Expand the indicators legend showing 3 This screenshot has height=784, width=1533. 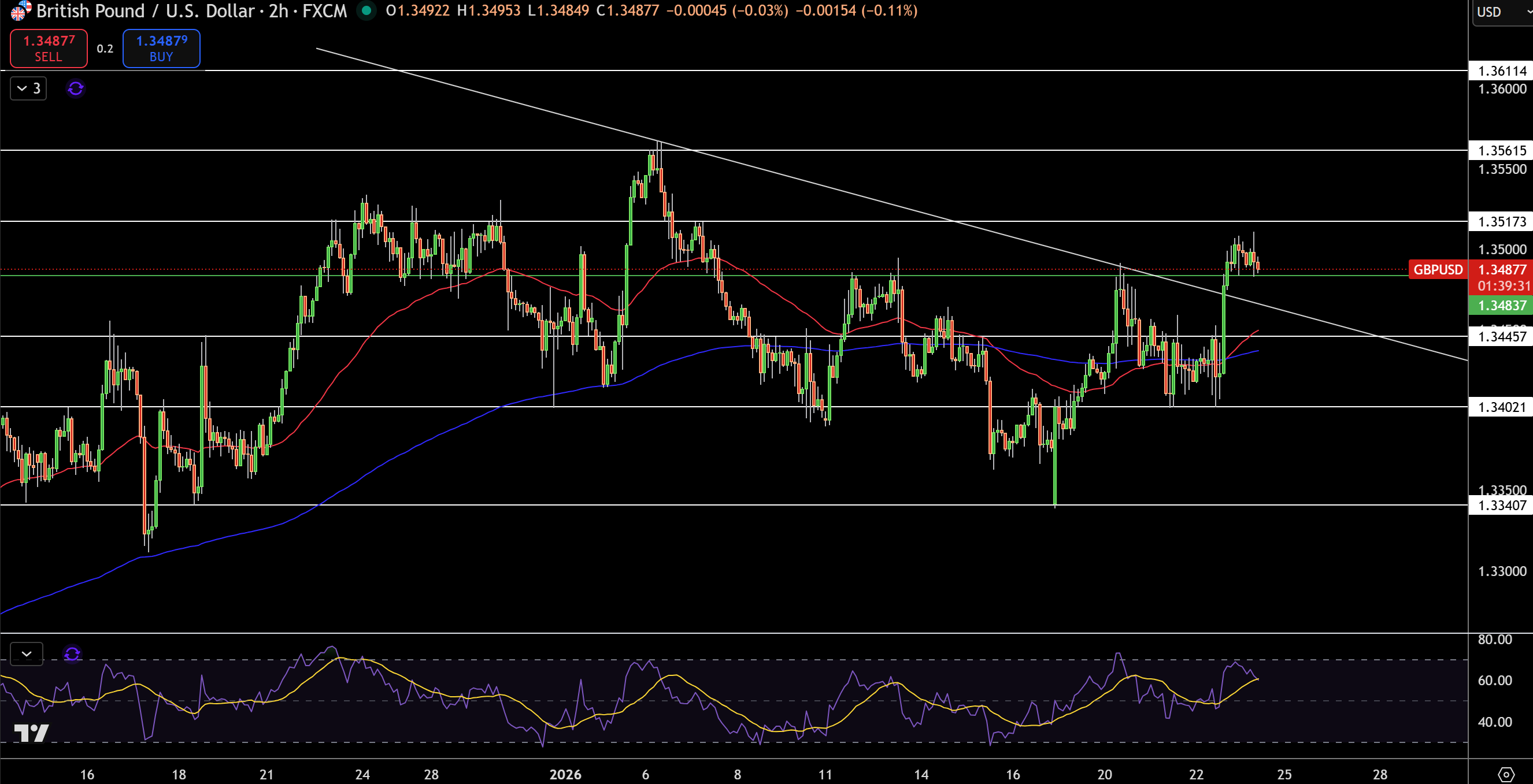tap(28, 88)
